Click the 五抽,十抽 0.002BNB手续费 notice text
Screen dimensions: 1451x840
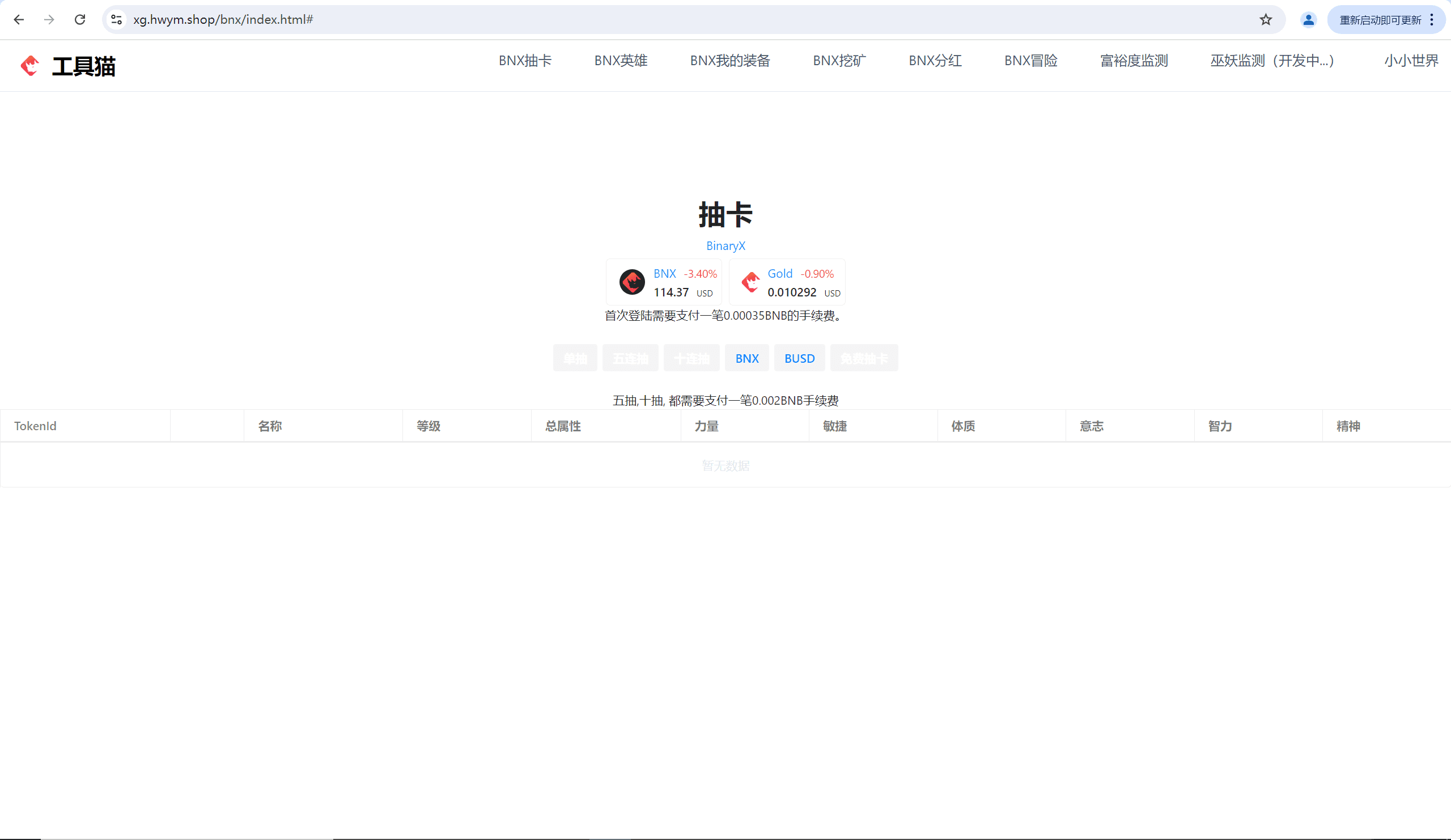pos(725,400)
